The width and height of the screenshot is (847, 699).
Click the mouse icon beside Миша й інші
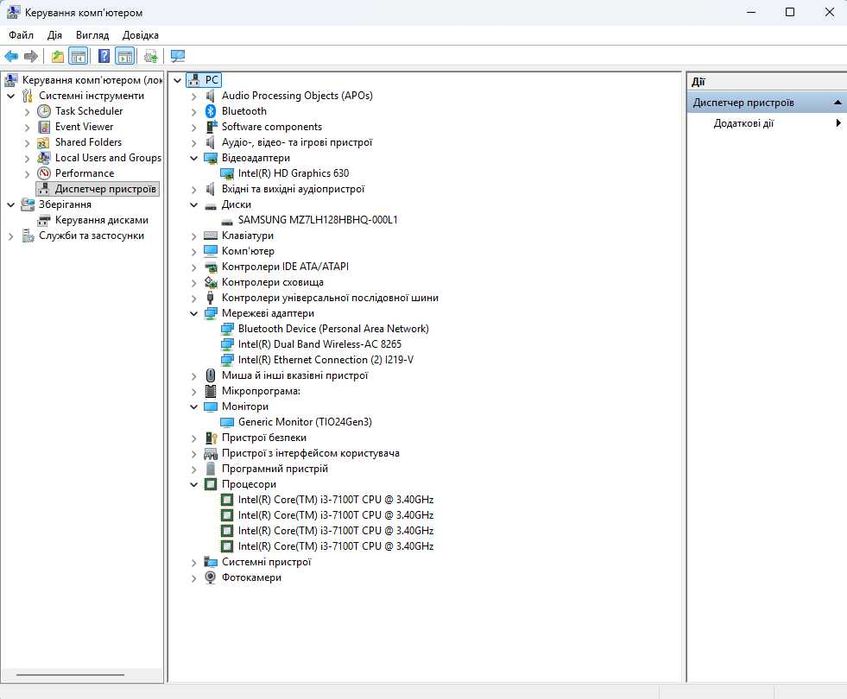[x=211, y=375]
